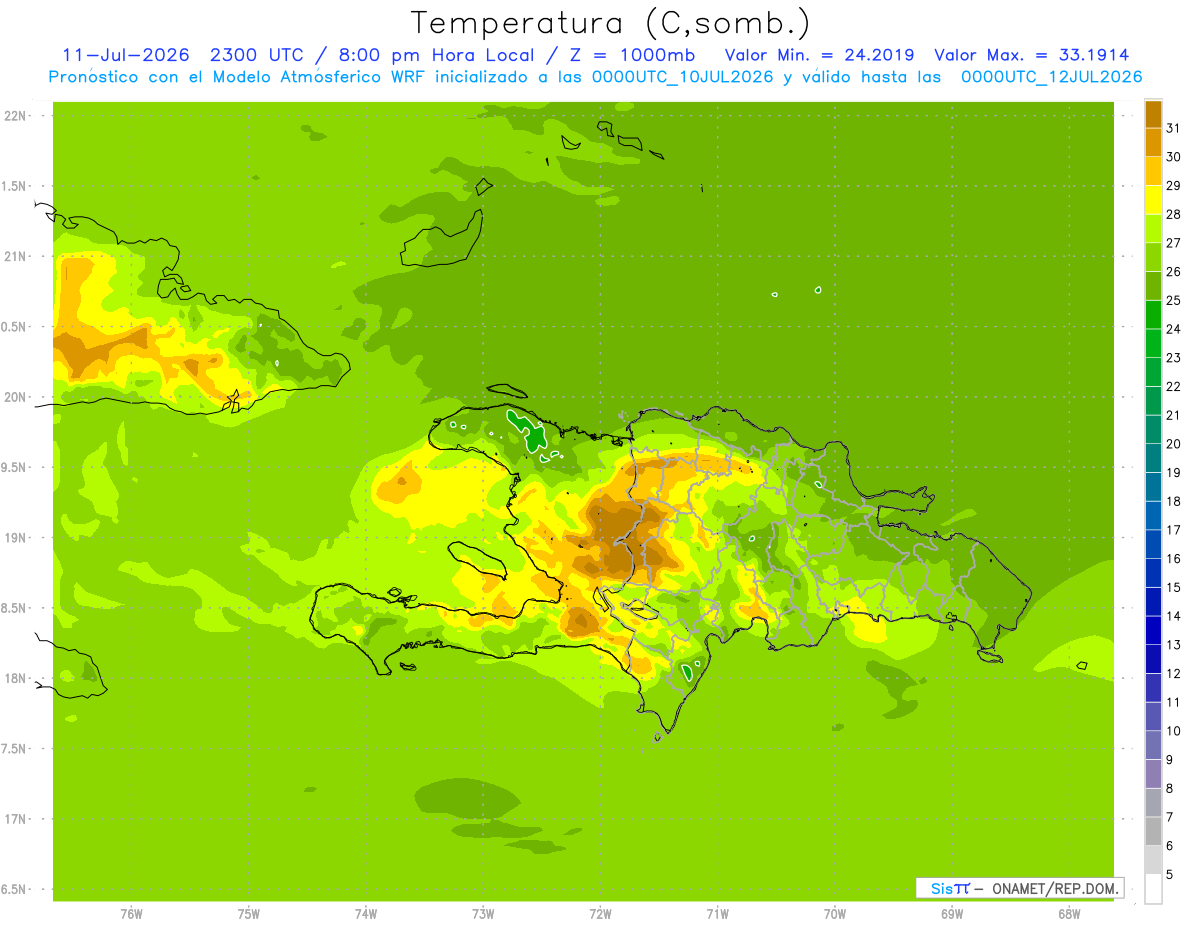Click the '2300 UTC' time text
The width and height of the screenshot is (1200, 927).
(256, 55)
